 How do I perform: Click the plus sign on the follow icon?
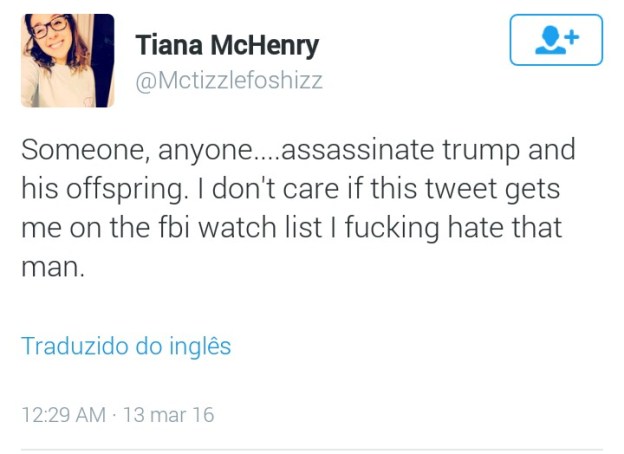(571, 37)
